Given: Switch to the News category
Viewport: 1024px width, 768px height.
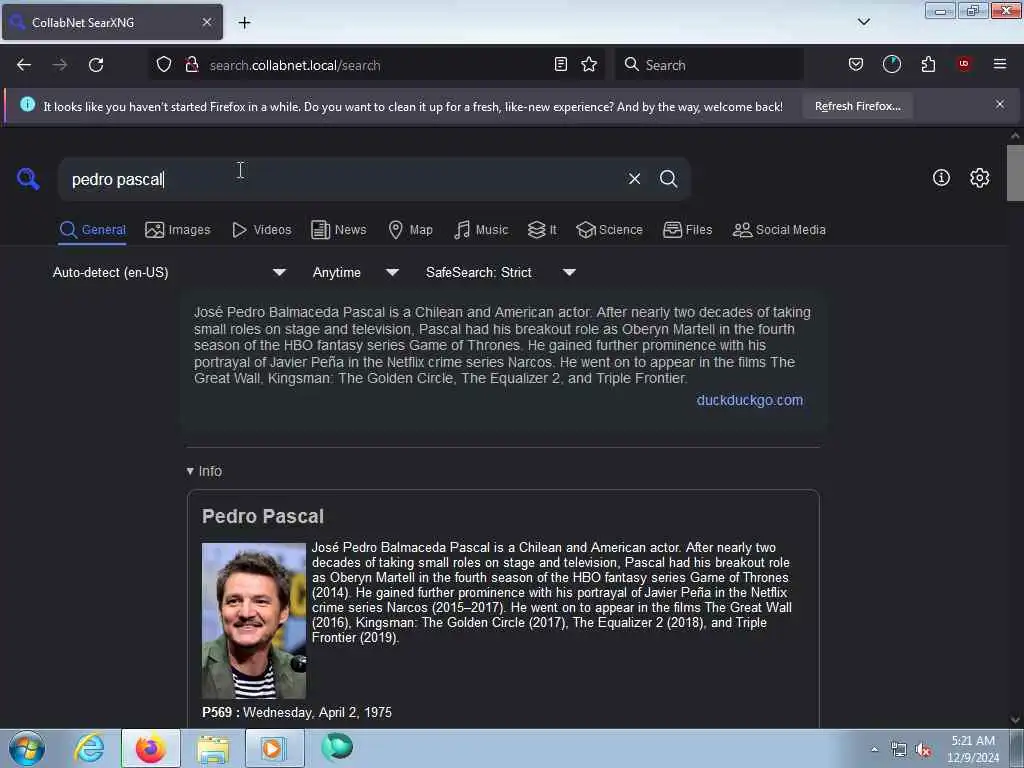Looking at the screenshot, I should pos(339,230).
